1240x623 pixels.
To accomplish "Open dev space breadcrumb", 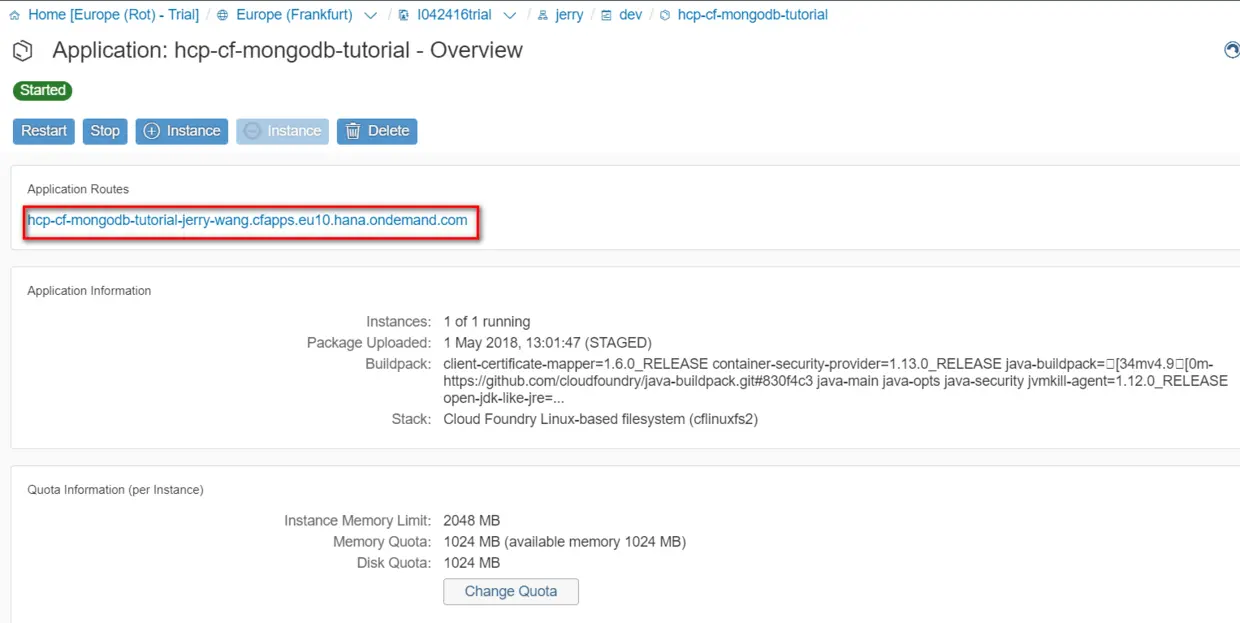I will [631, 15].
